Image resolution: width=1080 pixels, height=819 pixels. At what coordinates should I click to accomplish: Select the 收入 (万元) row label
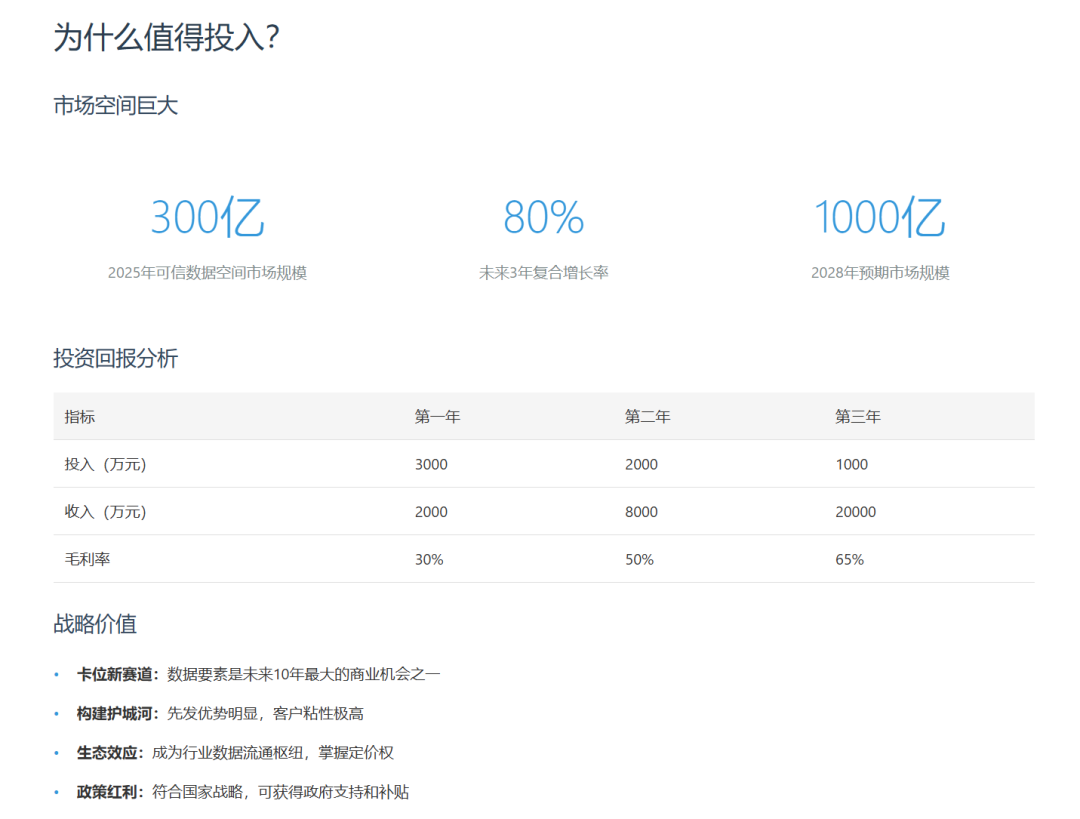coord(105,512)
